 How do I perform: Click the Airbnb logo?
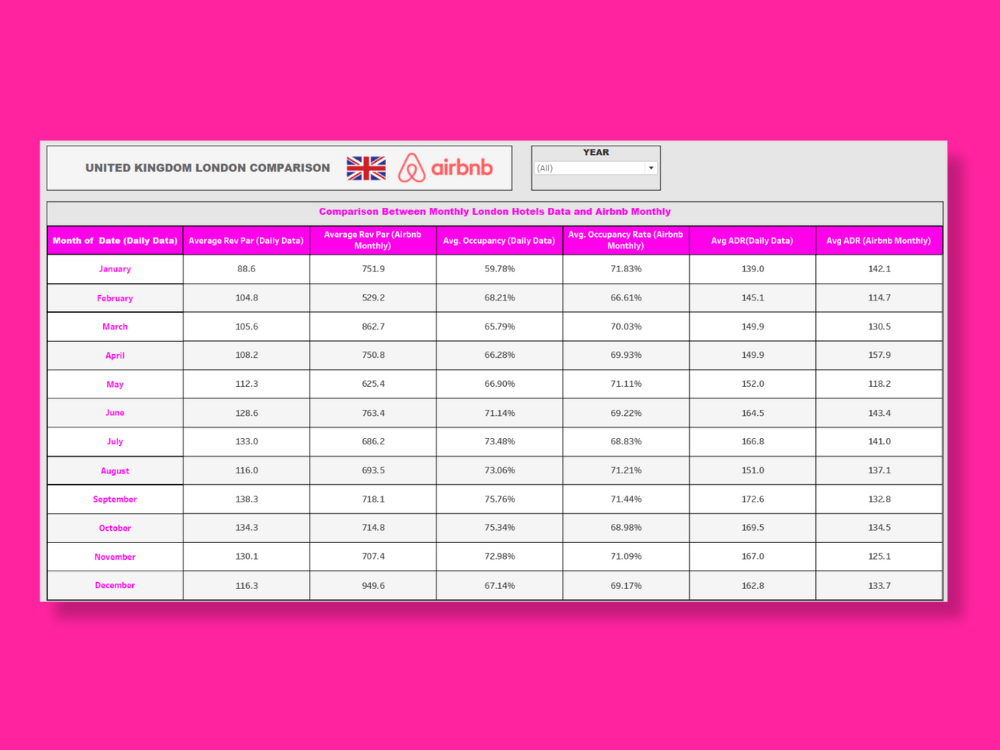click(445, 168)
